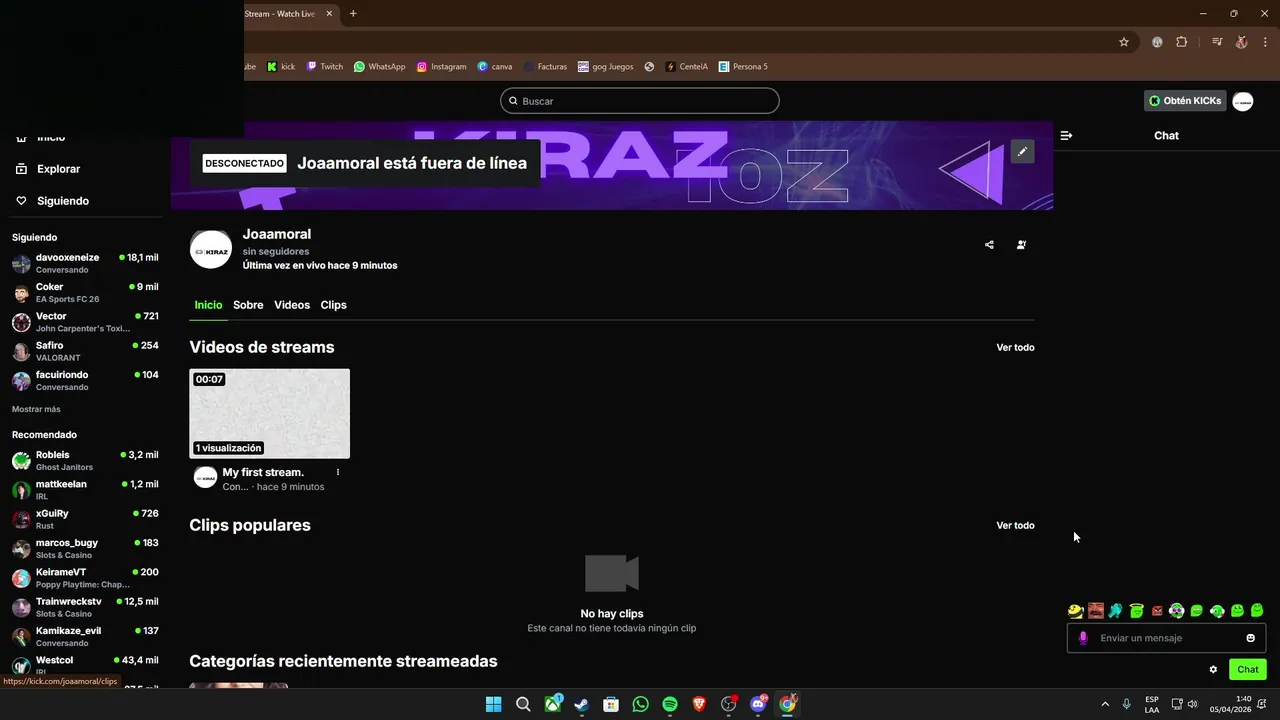Screen dimensions: 1280x720
Task: Open recommended channel mattkeelan
Action: click(x=85, y=490)
